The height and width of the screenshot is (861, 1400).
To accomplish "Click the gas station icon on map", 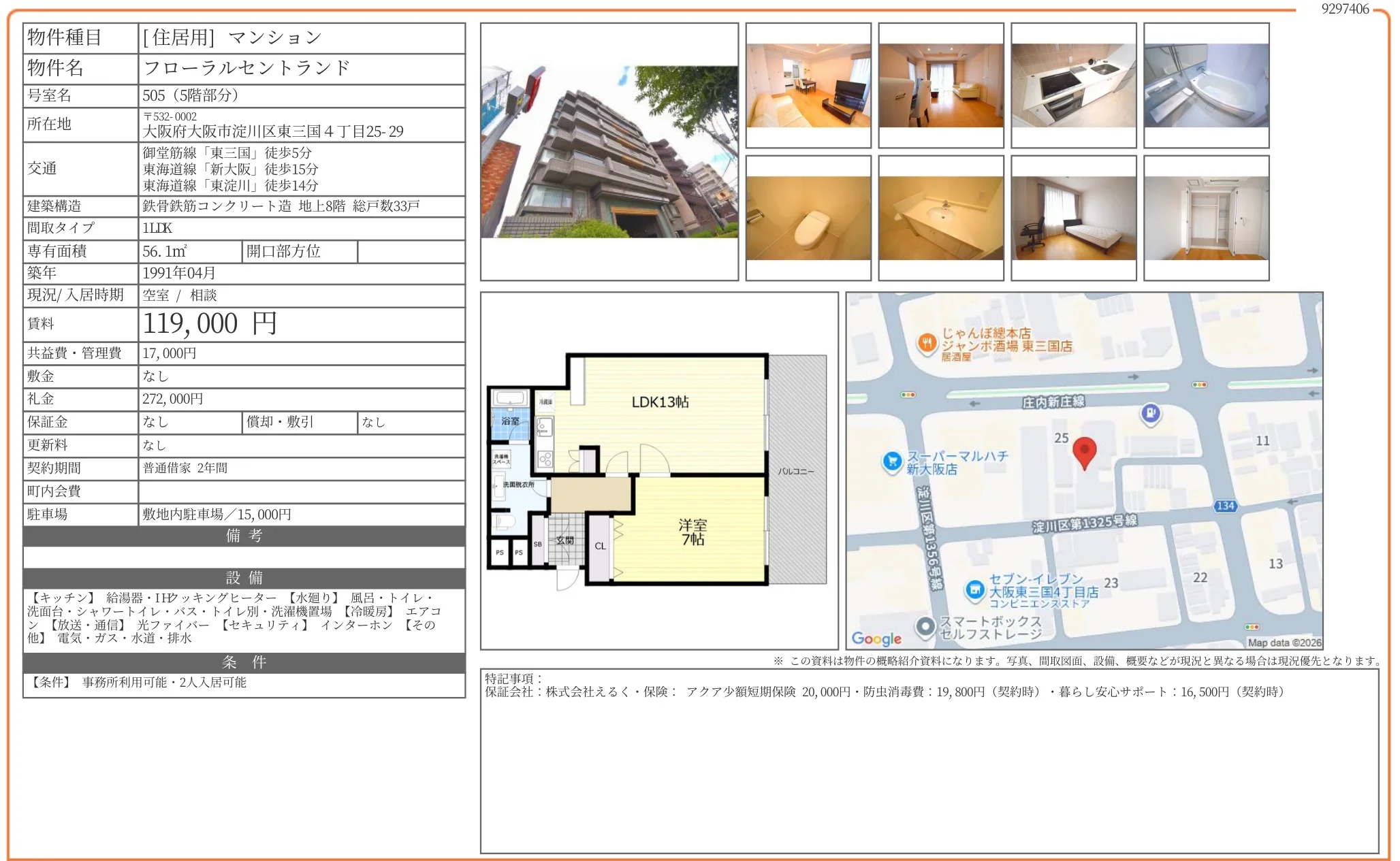I will click(x=1150, y=412).
